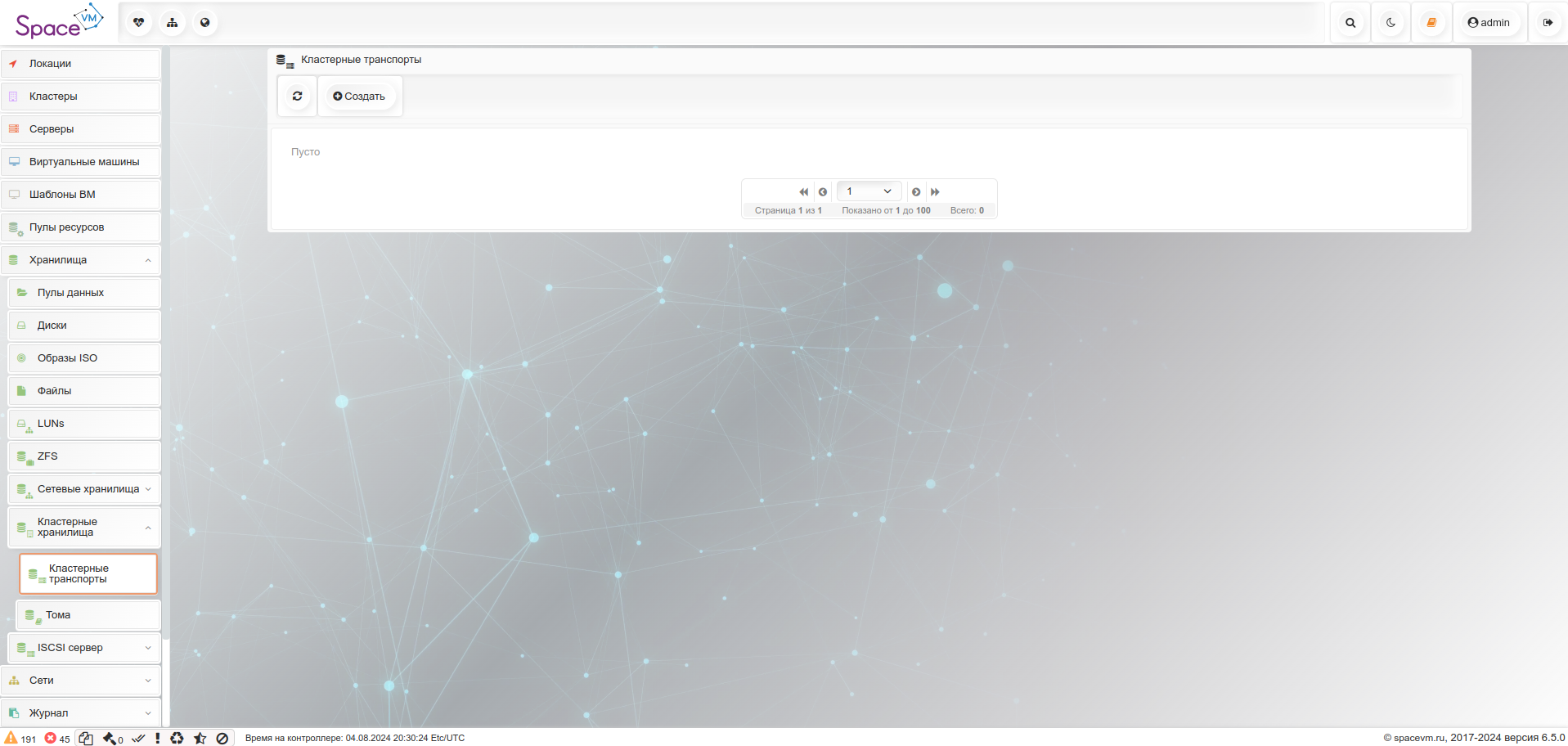The height and width of the screenshot is (746, 1568).
Task: Click the double checkmark icon in status bar
Action: [x=138, y=738]
